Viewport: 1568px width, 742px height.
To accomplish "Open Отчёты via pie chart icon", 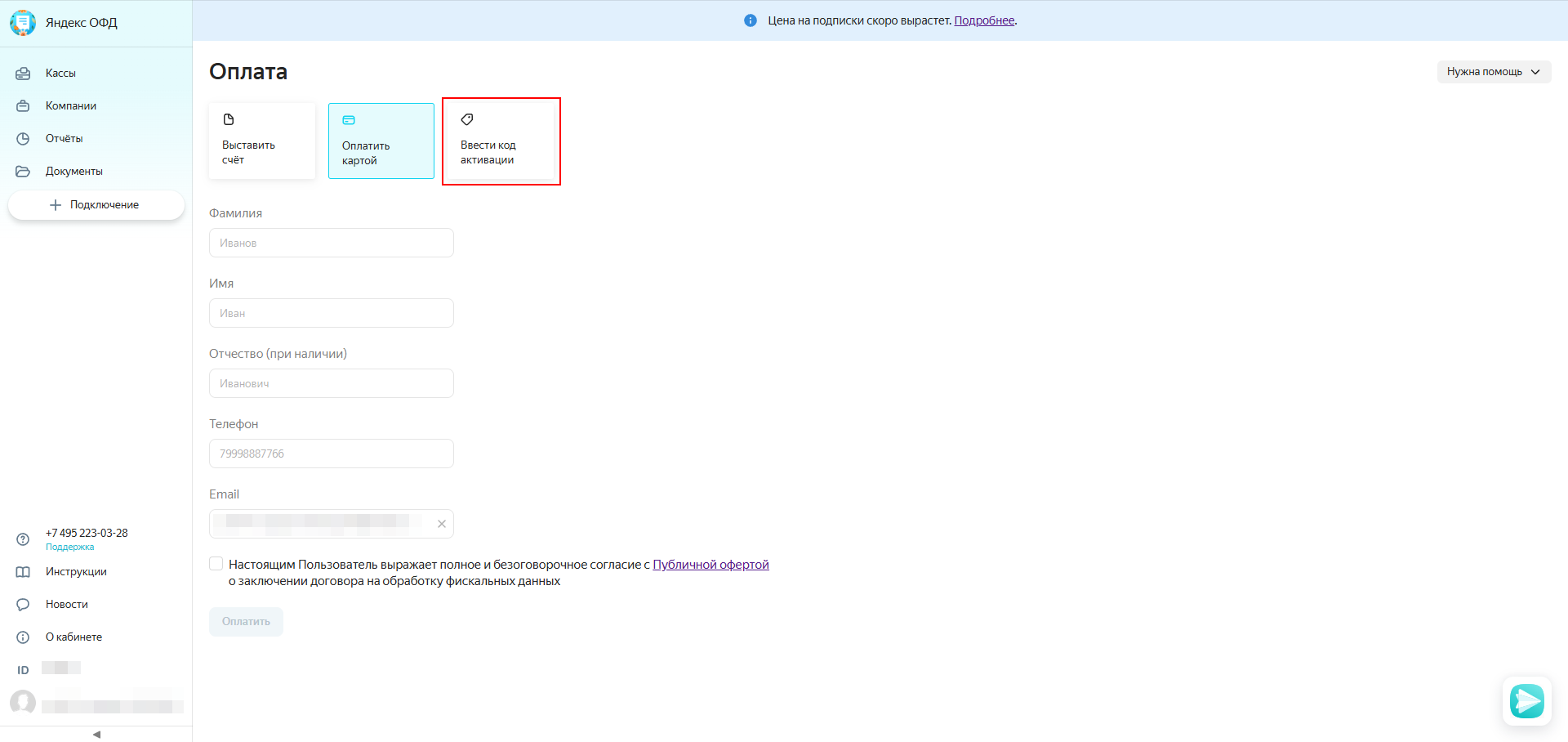I will click(23, 139).
